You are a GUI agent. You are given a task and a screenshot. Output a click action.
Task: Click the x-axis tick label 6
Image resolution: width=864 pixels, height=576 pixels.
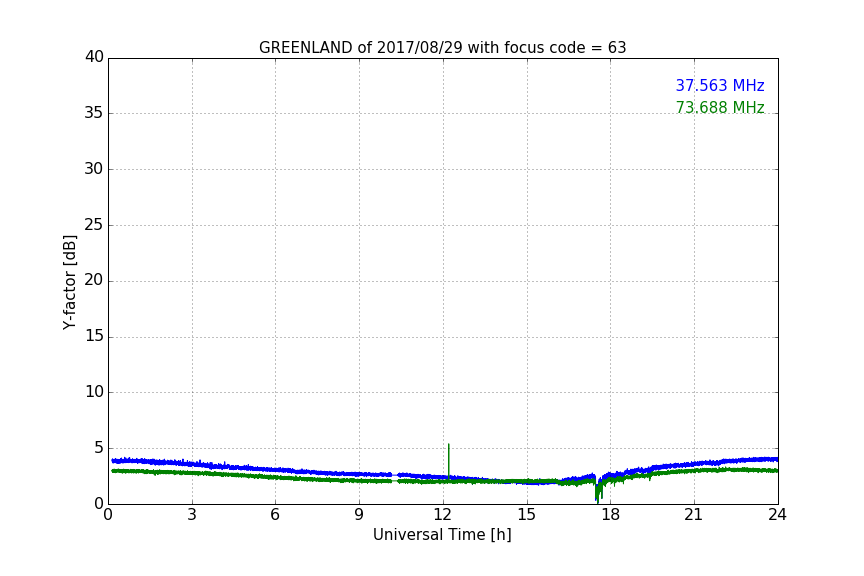(x=276, y=515)
